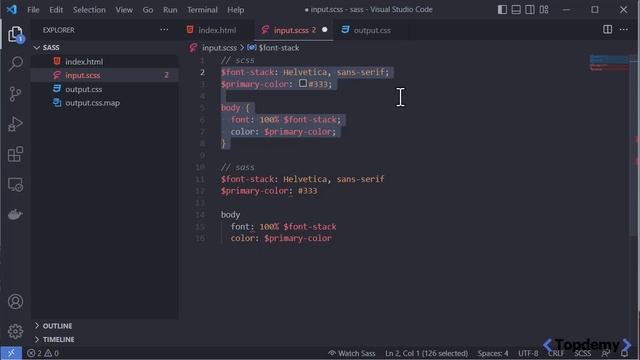Click $font-stack in breadcrumb
Screen dimensions: 640x360
click(x=279, y=48)
